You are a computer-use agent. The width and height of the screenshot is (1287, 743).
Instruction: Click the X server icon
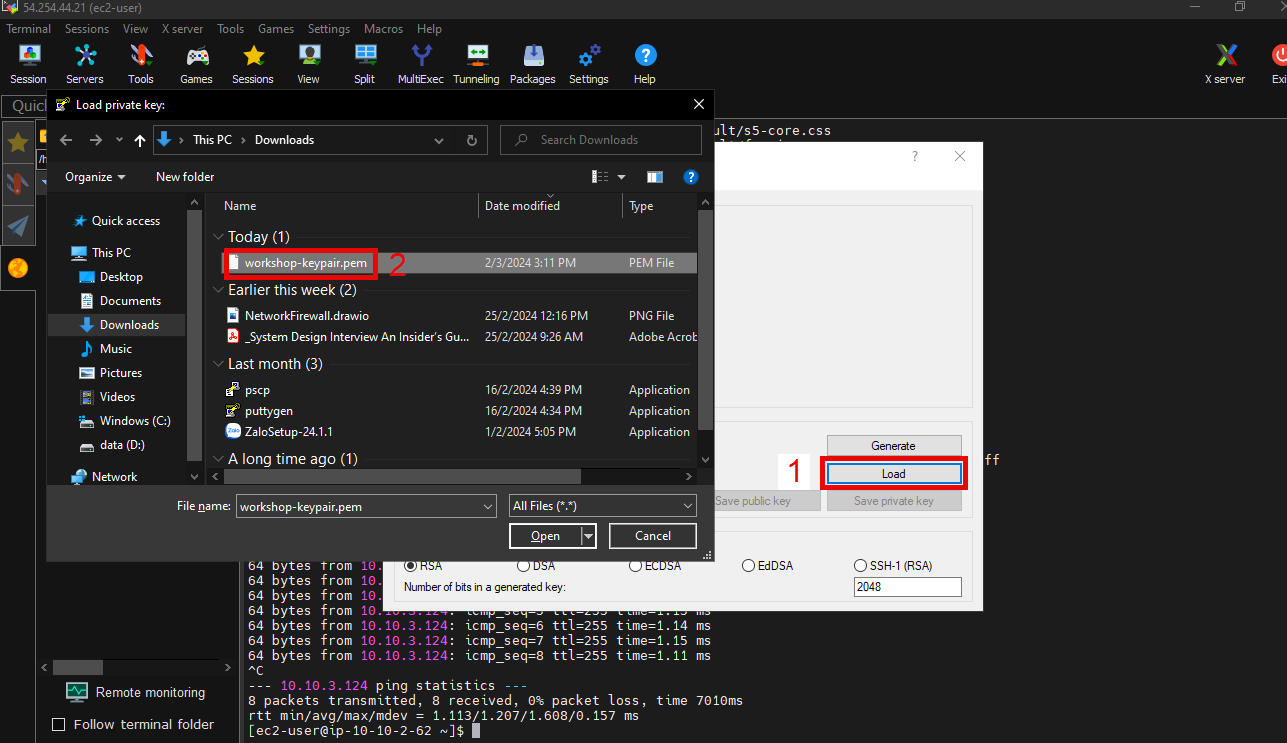[1225, 64]
